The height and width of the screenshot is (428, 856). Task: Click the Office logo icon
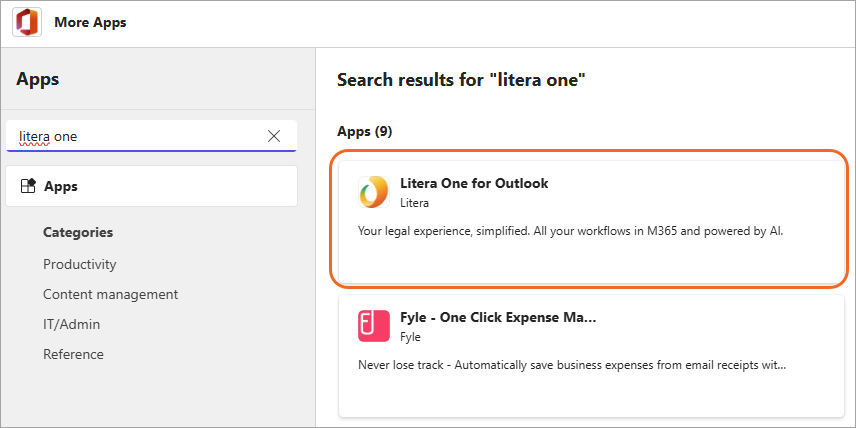27,23
